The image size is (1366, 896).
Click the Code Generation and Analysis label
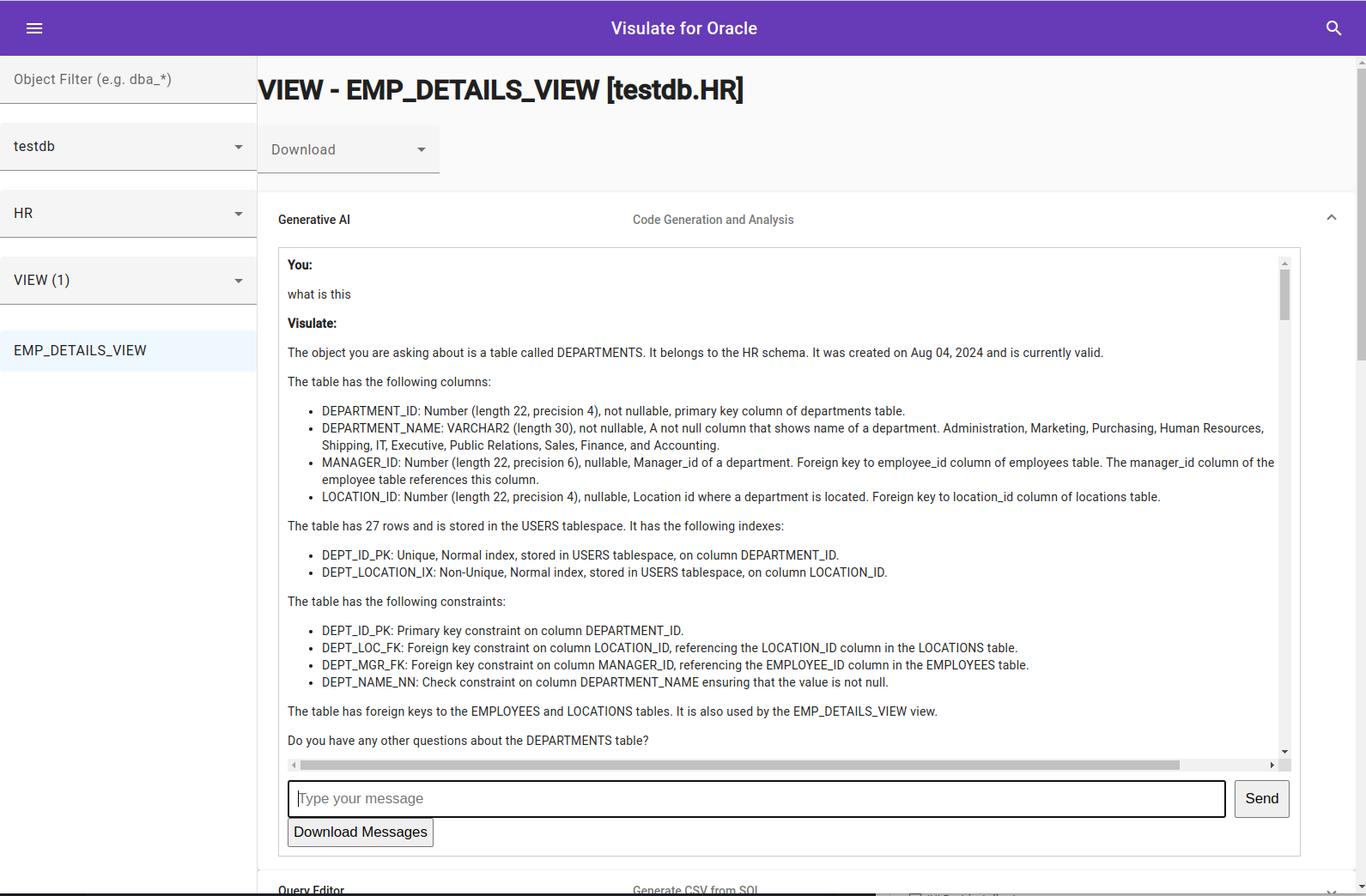pos(713,220)
